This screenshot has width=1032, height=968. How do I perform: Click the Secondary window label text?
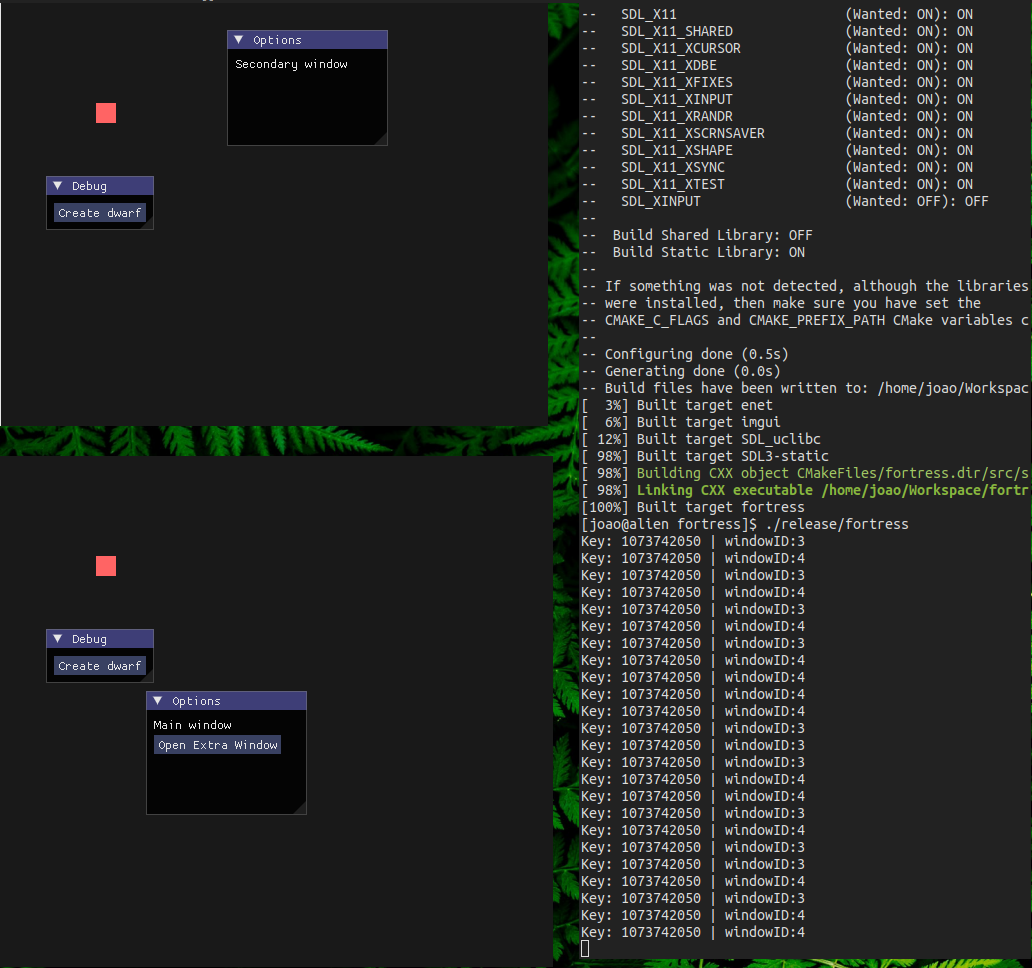click(290, 63)
